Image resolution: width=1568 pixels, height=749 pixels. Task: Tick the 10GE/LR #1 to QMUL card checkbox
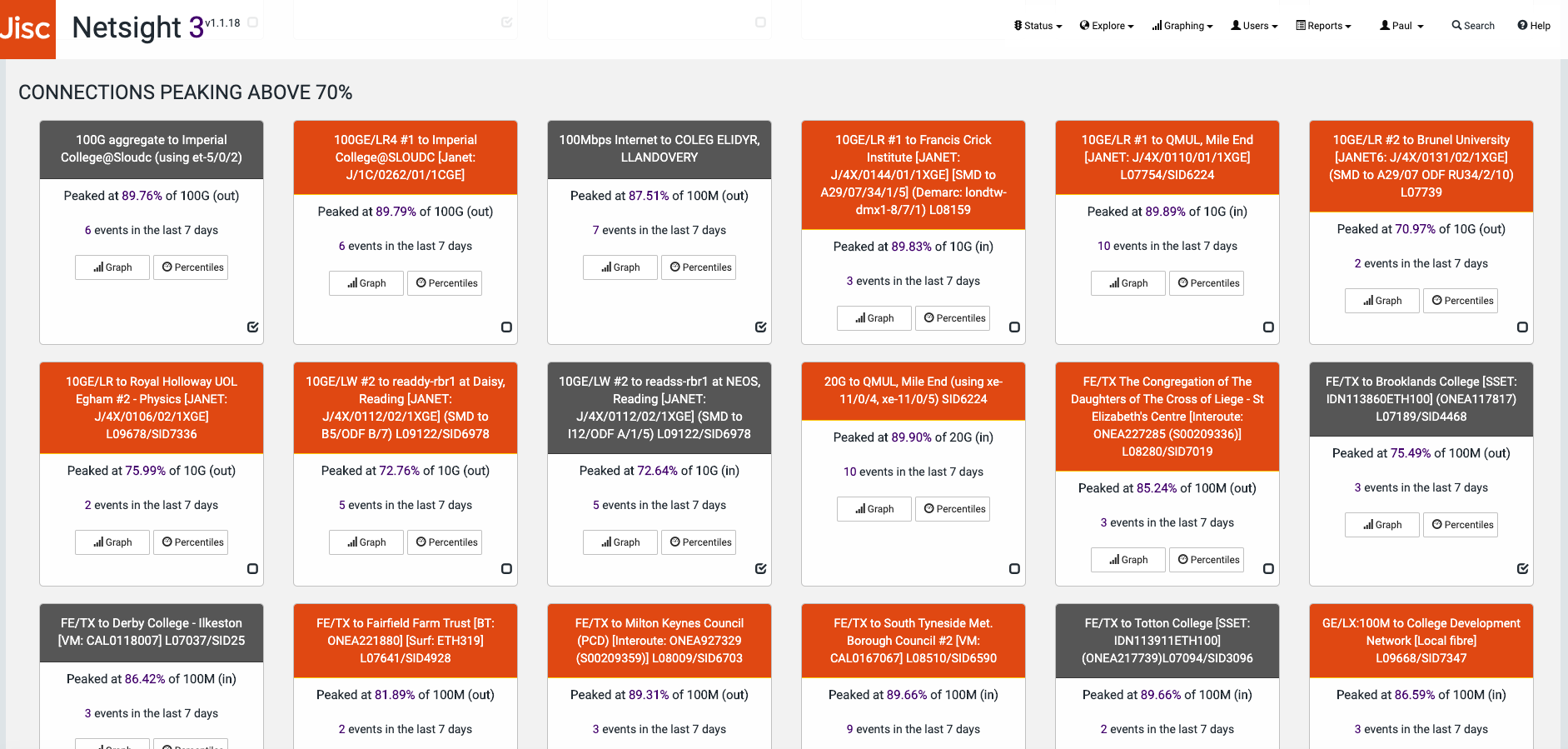coord(1268,327)
